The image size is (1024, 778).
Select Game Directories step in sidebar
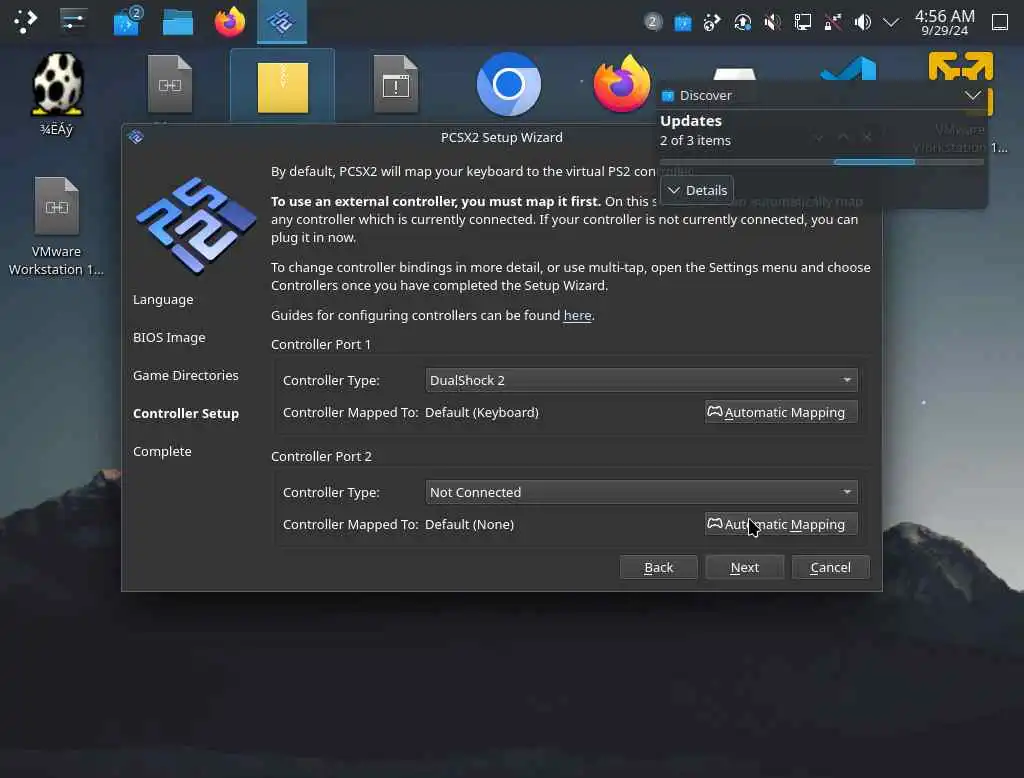[x=185, y=376]
